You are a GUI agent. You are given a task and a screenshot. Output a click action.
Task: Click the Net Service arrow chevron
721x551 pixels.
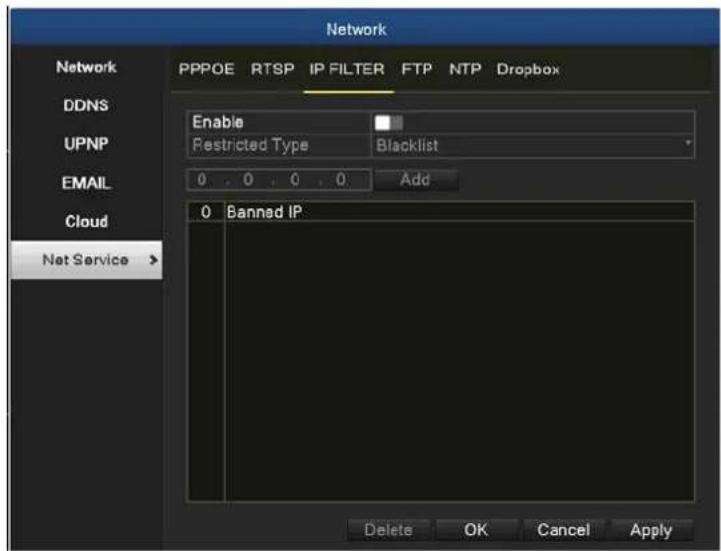click(x=154, y=260)
